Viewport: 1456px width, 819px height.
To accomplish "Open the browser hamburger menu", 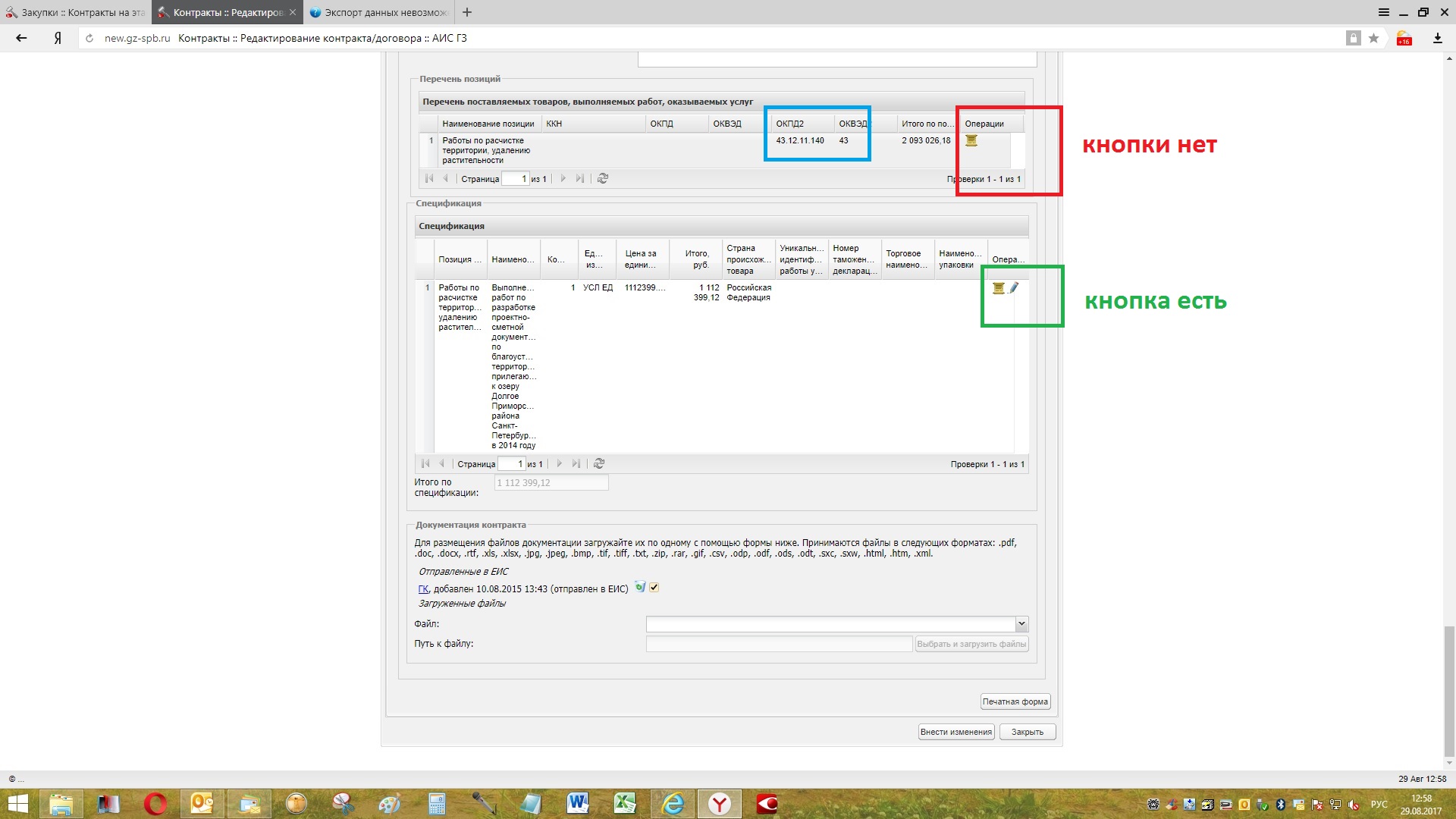I will pyautogui.click(x=1383, y=12).
